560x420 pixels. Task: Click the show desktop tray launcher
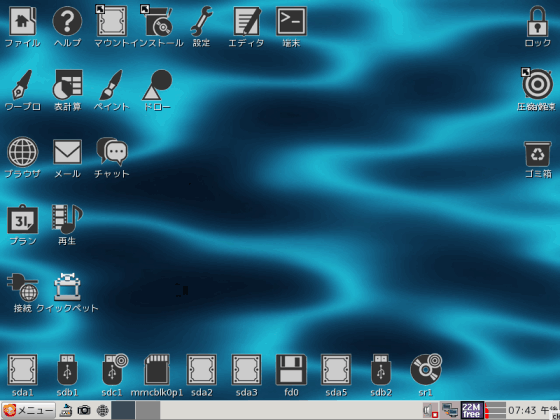[x=66, y=410]
